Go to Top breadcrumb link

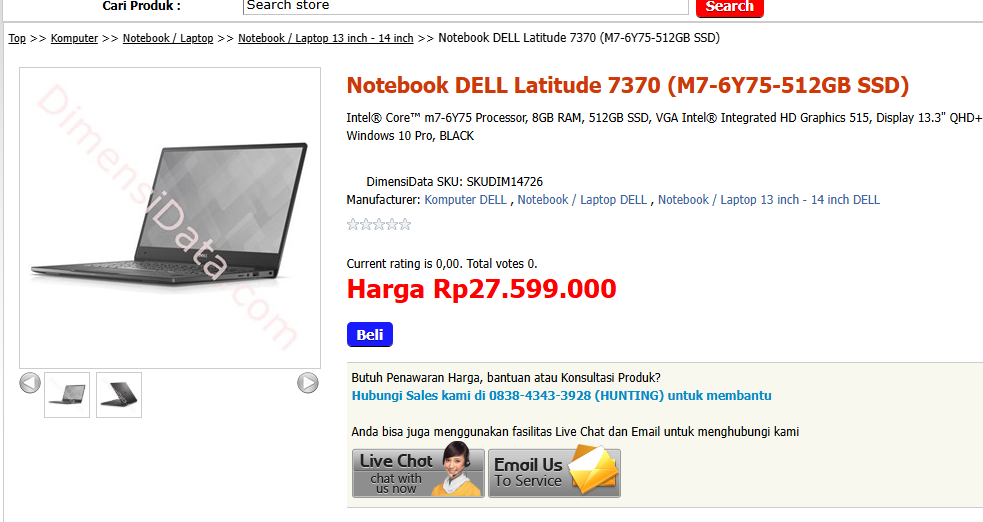[x=17, y=38]
